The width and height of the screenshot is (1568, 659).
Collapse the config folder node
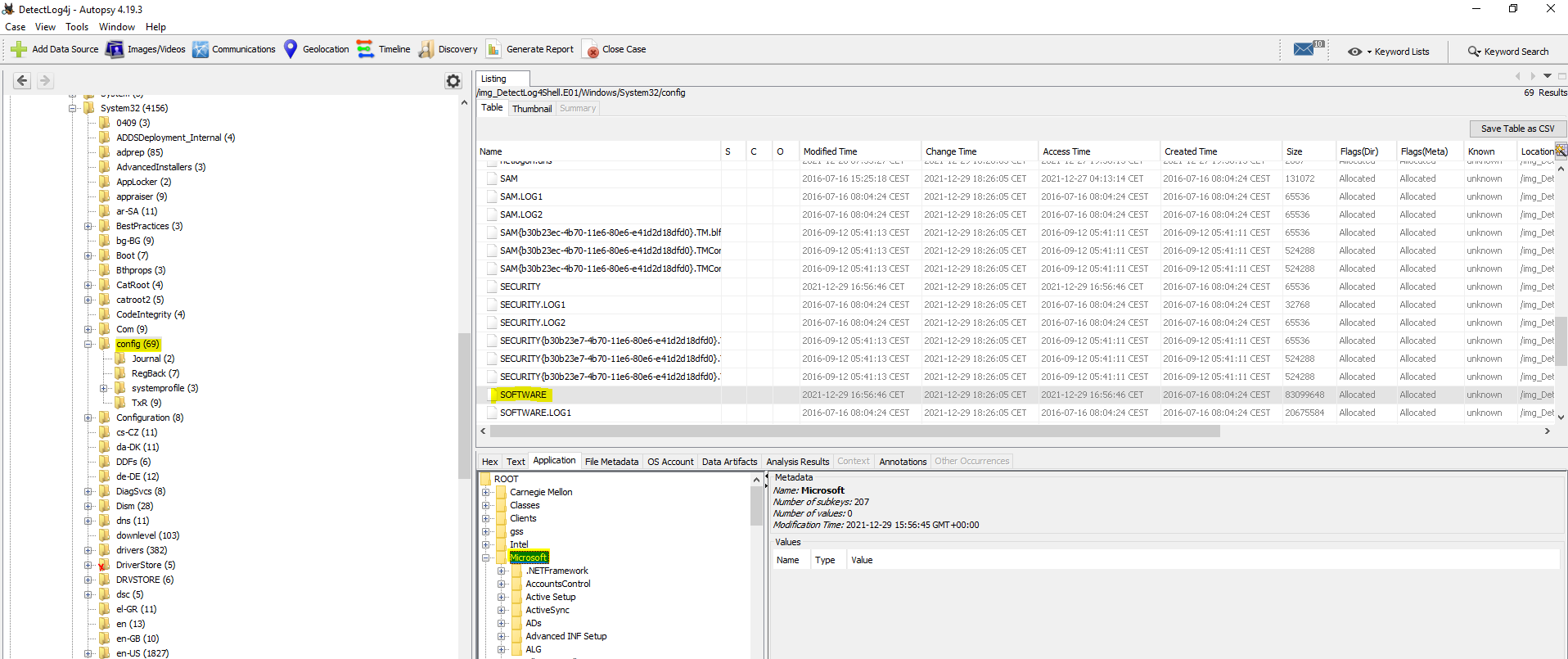88,344
